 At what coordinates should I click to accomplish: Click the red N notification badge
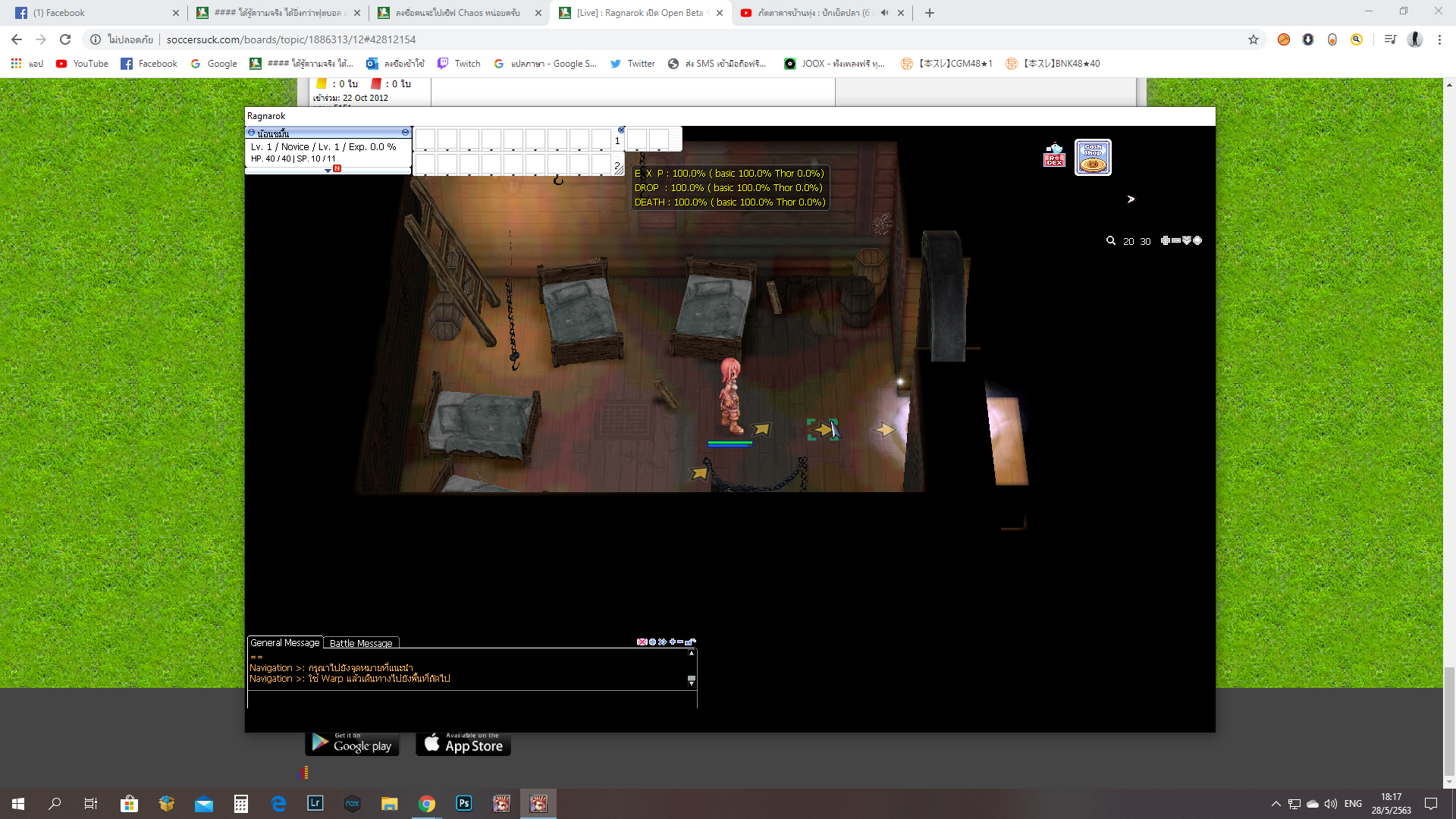(337, 168)
